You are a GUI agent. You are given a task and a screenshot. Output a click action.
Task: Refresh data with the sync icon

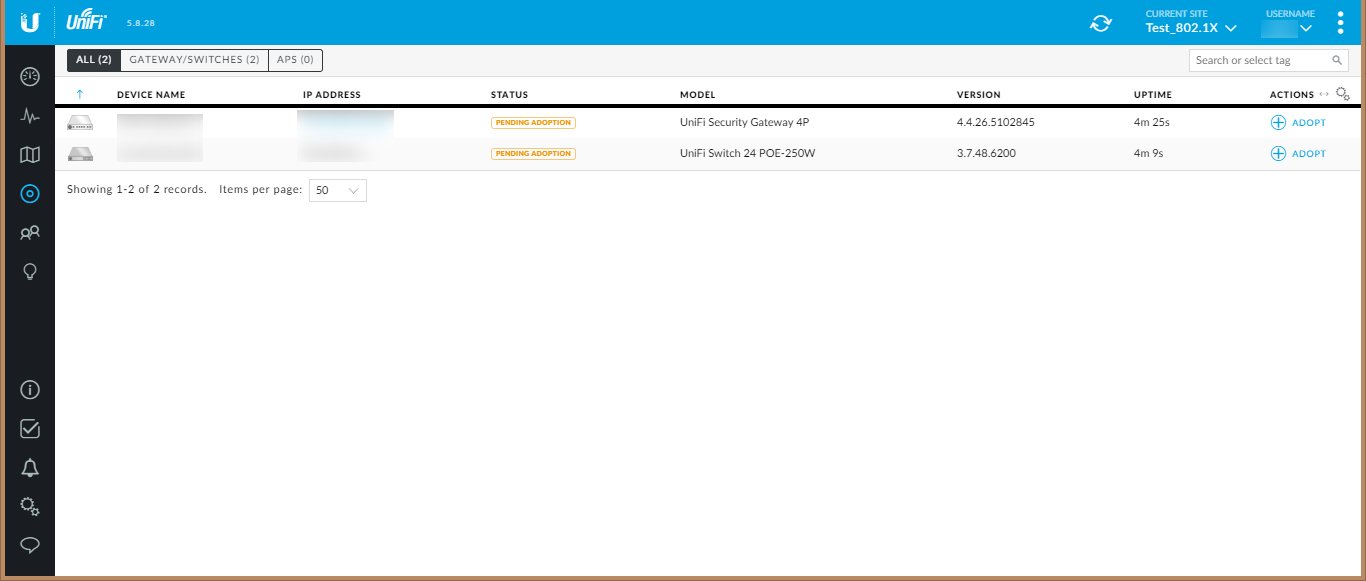point(1100,23)
